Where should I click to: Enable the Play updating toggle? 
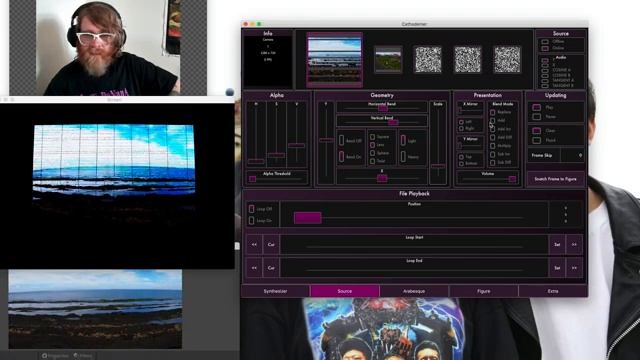(537, 107)
